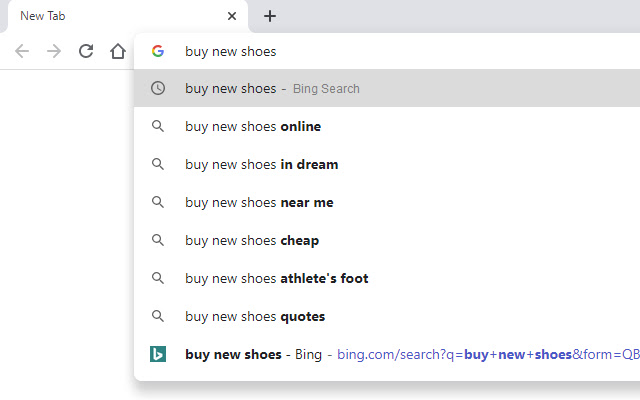
Task: Pick 'buy new shoes cheap' suggestion
Action: pos(252,240)
